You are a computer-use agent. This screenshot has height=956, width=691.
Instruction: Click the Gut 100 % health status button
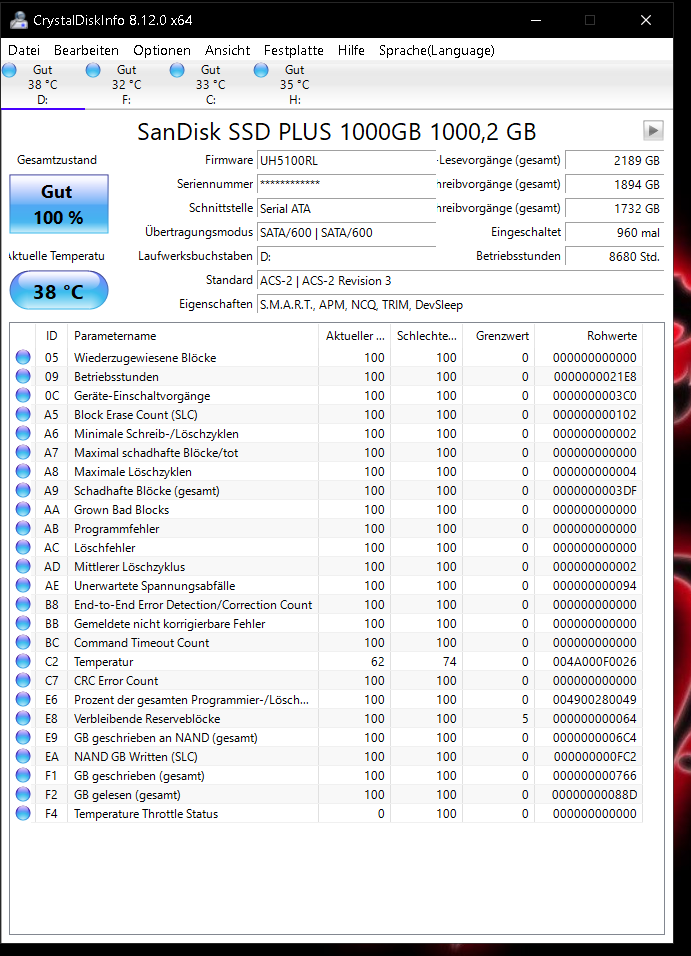59,204
